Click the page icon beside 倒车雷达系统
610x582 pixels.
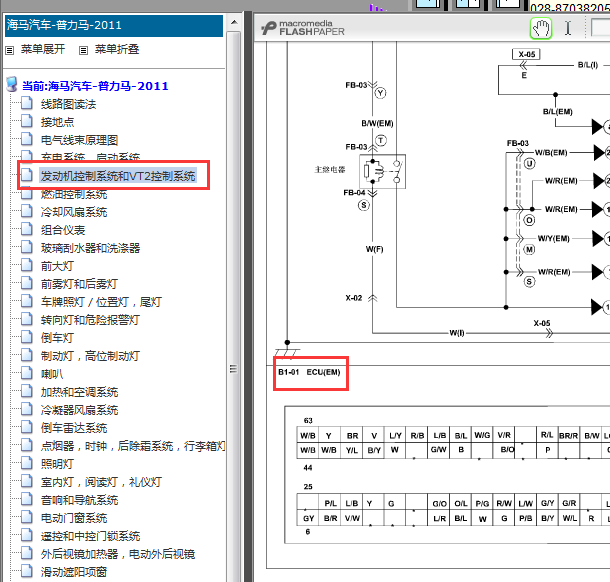tap(26, 427)
